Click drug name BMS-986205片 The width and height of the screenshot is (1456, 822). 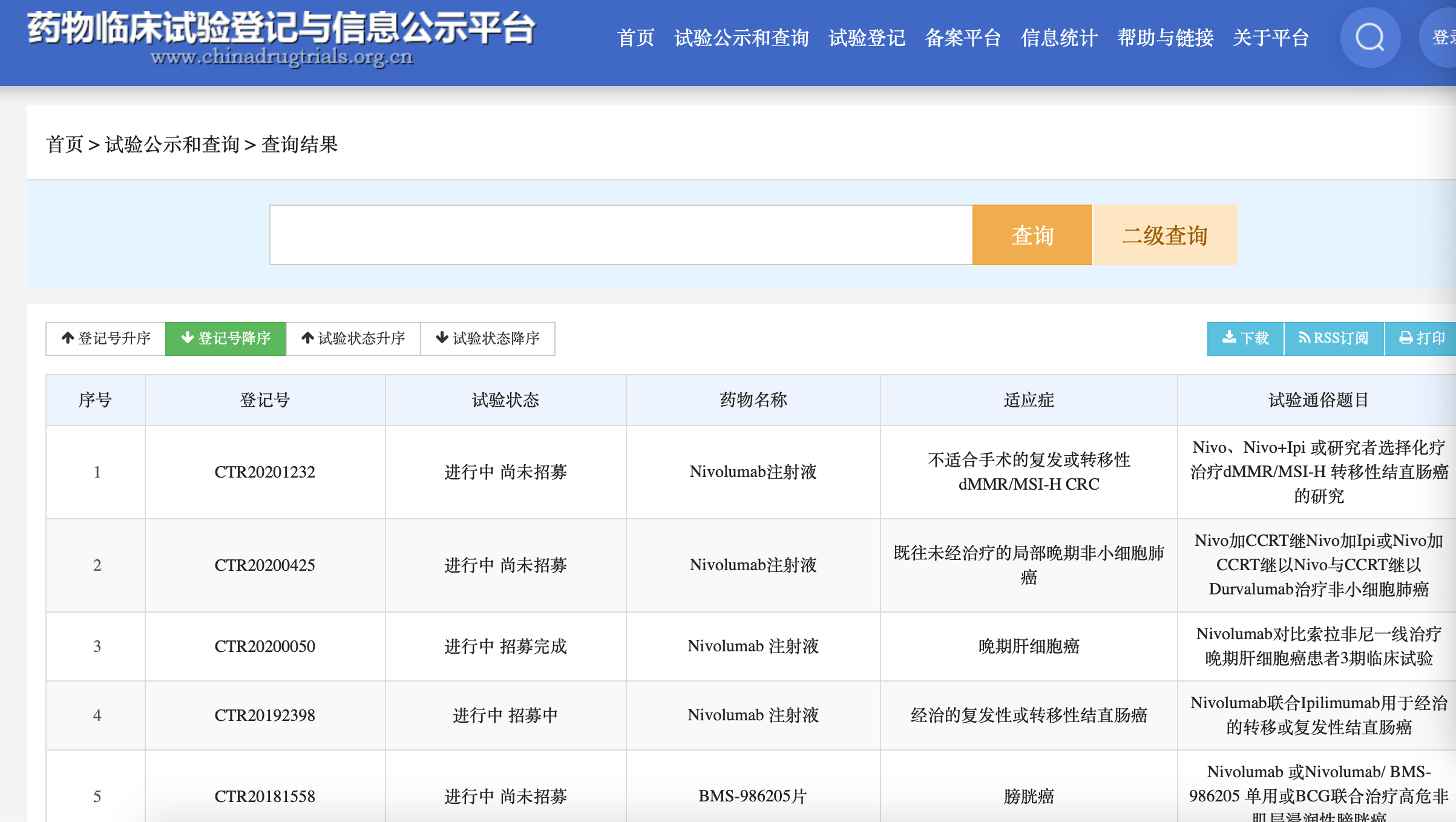point(753,797)
